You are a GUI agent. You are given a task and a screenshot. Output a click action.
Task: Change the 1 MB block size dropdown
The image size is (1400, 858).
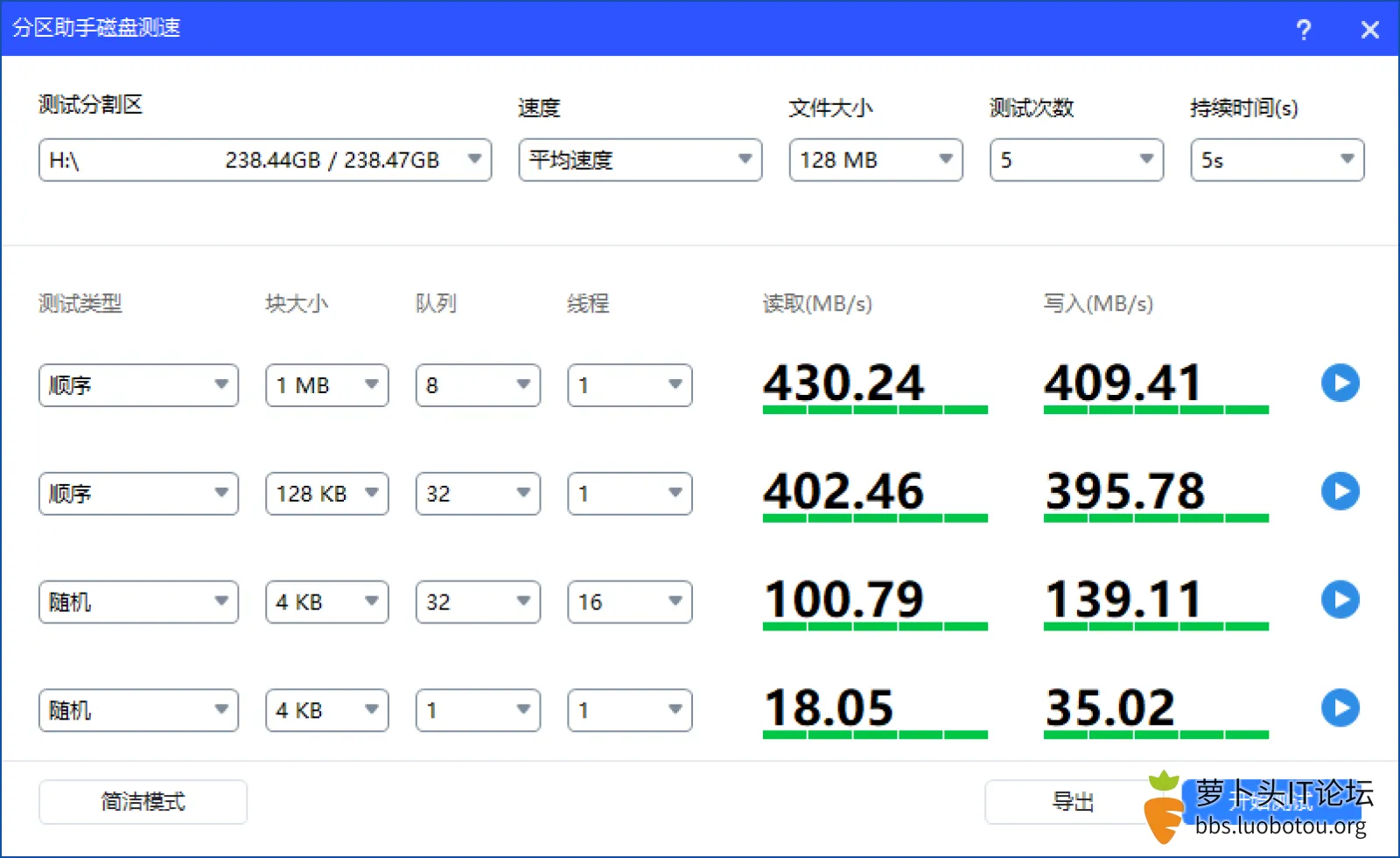tap(327, 385)
